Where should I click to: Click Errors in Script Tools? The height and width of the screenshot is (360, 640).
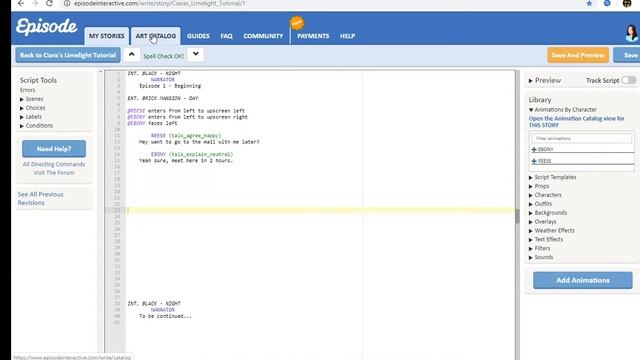(x=27, y=90)
